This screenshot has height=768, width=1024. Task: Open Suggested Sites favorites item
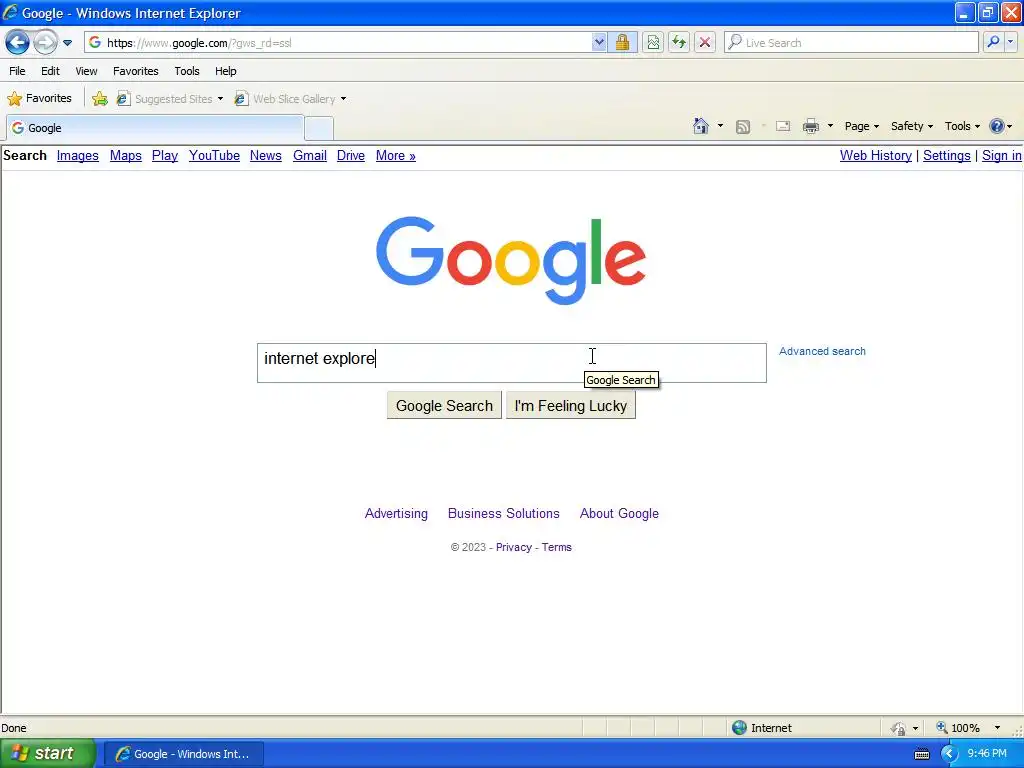click(x=169, y=99)
